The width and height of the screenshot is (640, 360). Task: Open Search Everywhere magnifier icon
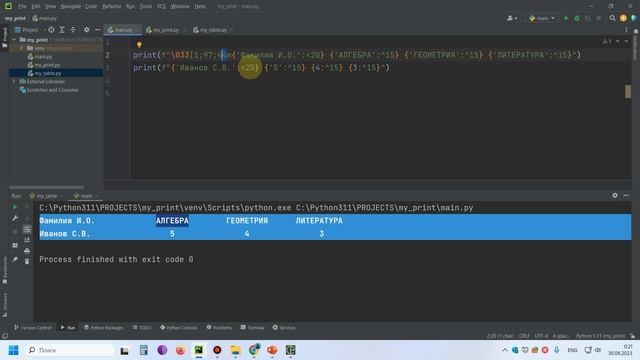point(612,18)
